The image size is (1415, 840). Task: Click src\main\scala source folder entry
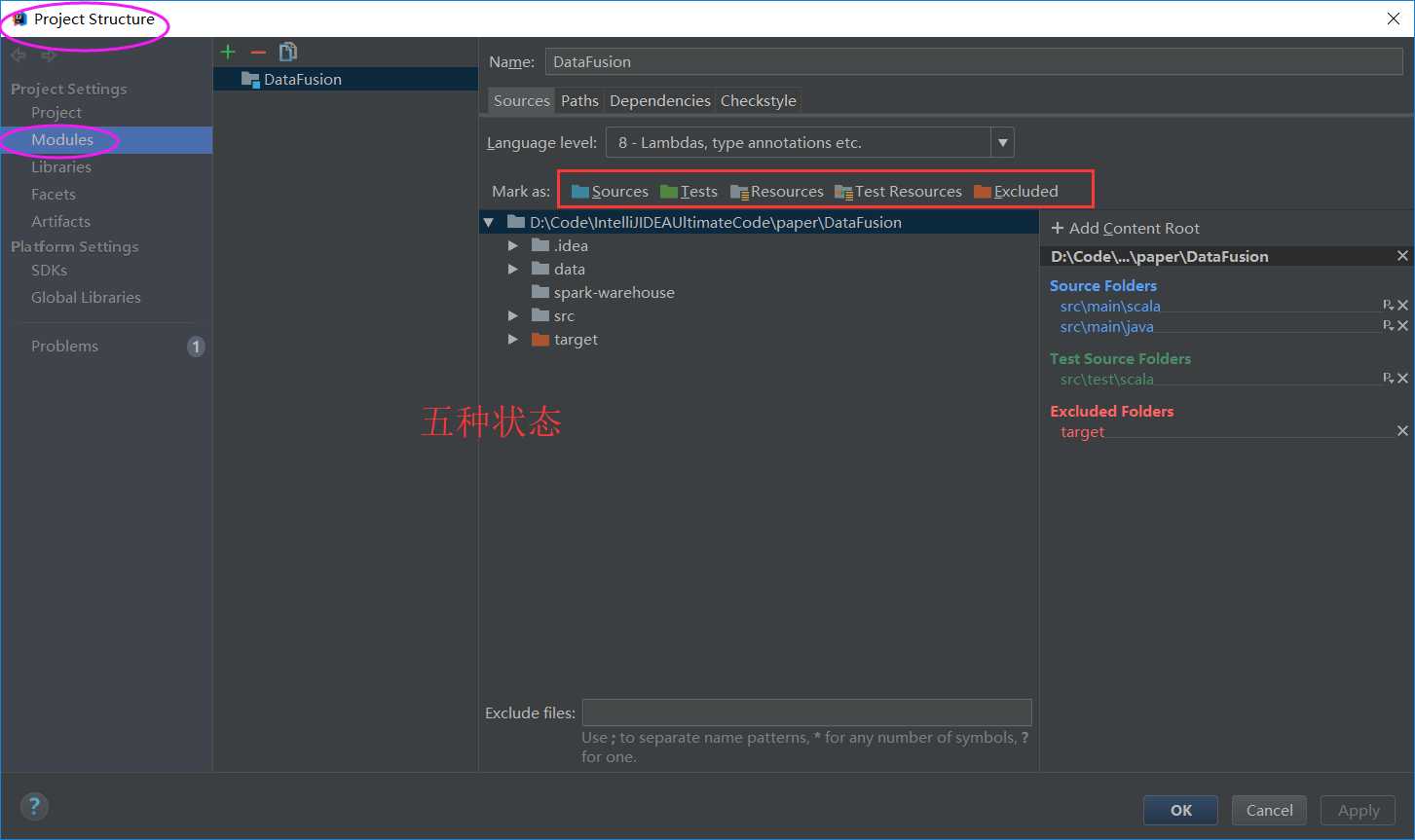coord(1110,306)
